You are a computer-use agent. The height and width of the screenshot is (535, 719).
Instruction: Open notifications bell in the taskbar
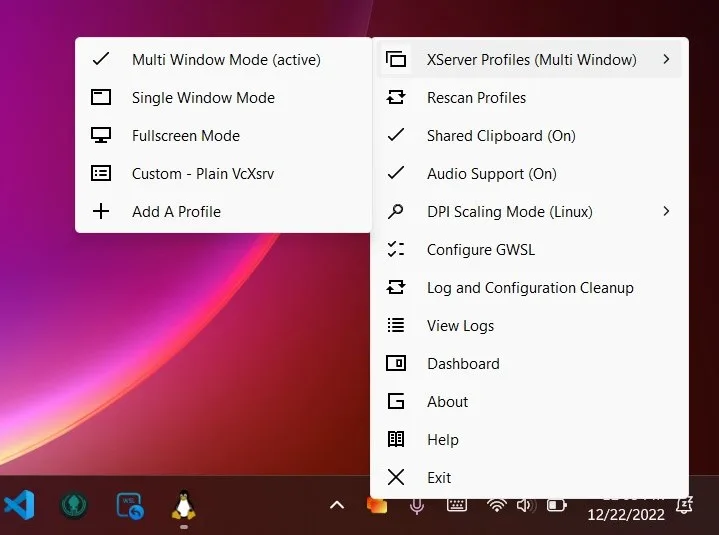(684, 505)
